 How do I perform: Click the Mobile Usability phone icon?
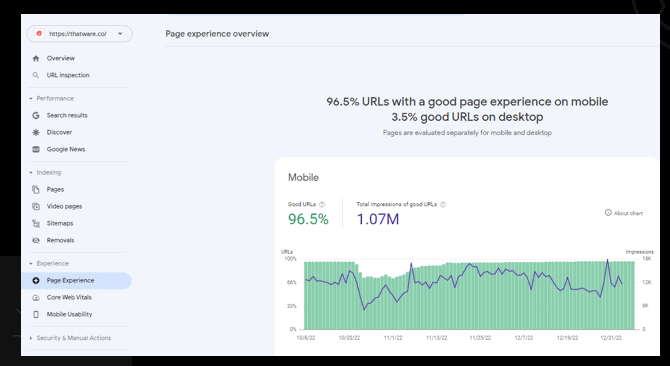pyautogui.click(x=36, y=314)
